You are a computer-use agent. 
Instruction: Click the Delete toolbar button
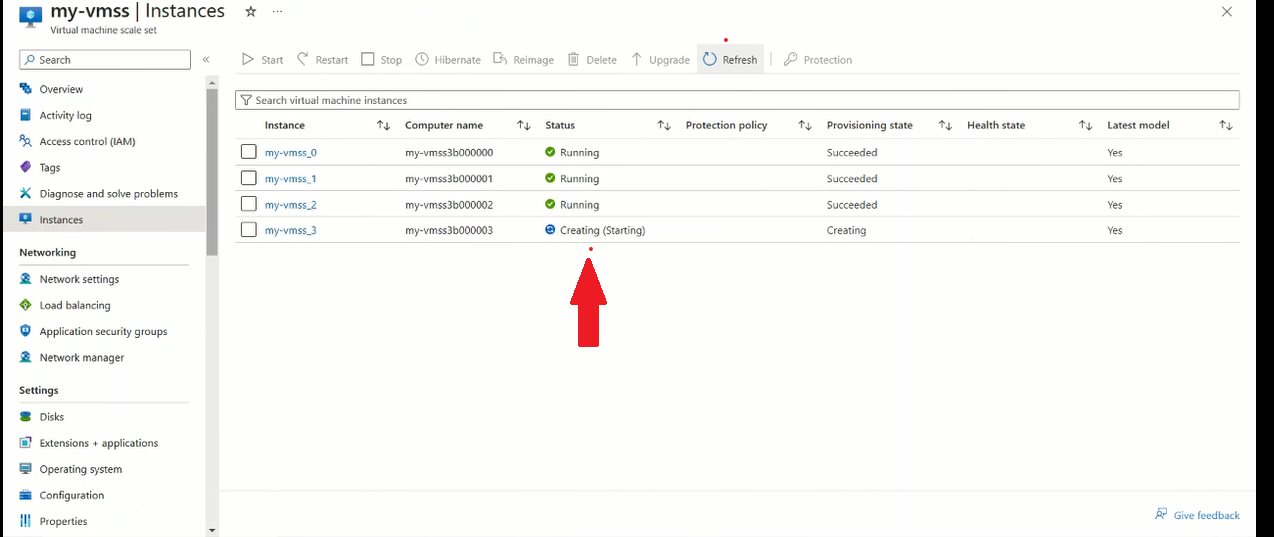coord(592,60)
